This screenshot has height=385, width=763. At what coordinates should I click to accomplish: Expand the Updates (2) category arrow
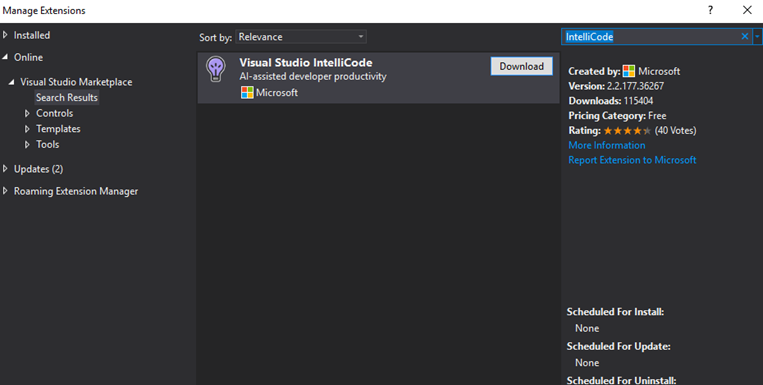(x=5, y=169)
